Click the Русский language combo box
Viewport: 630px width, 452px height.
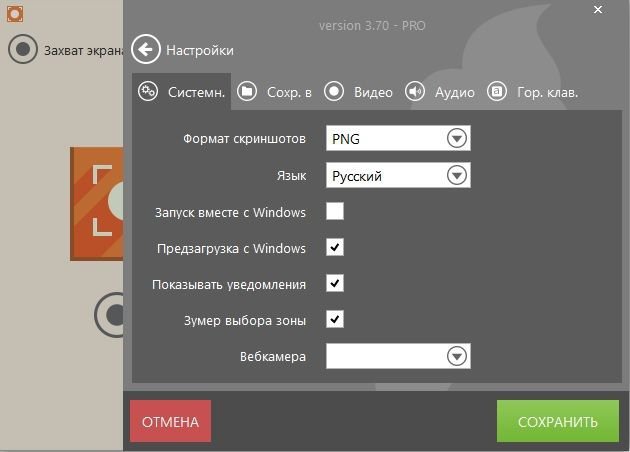coord(398,175)
